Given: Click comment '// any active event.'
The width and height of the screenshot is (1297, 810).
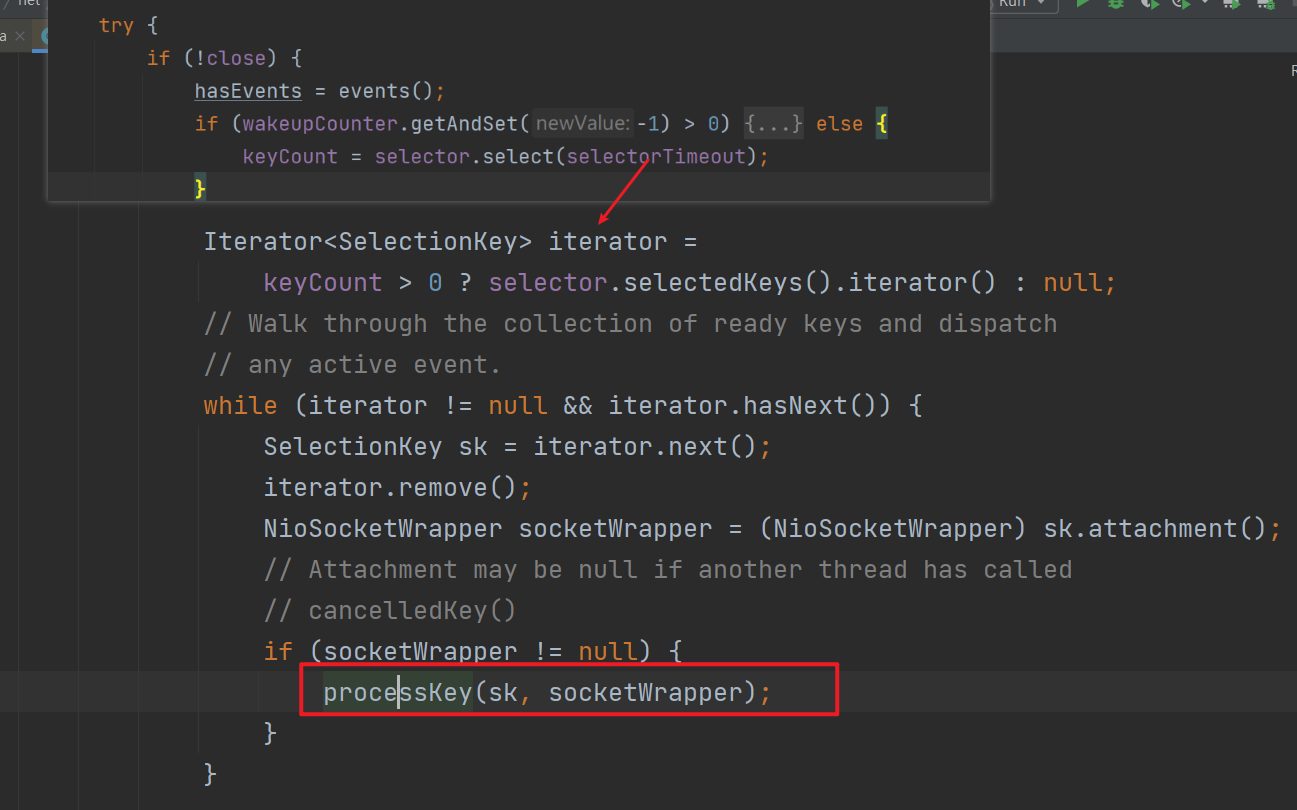Looking at the screenshot, I should (352, 365).
